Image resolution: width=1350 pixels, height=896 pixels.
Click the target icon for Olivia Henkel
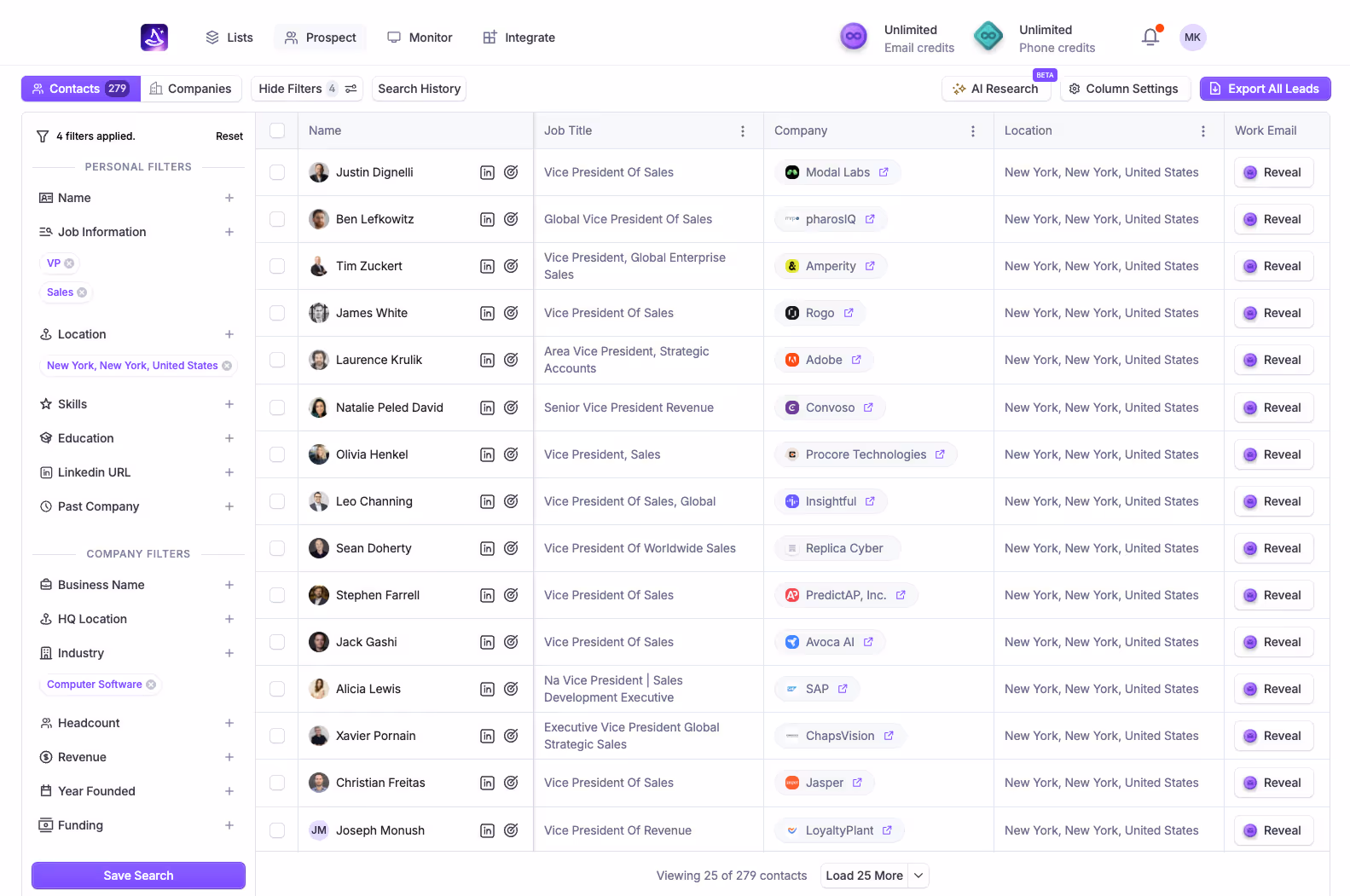tap(511, 454)
